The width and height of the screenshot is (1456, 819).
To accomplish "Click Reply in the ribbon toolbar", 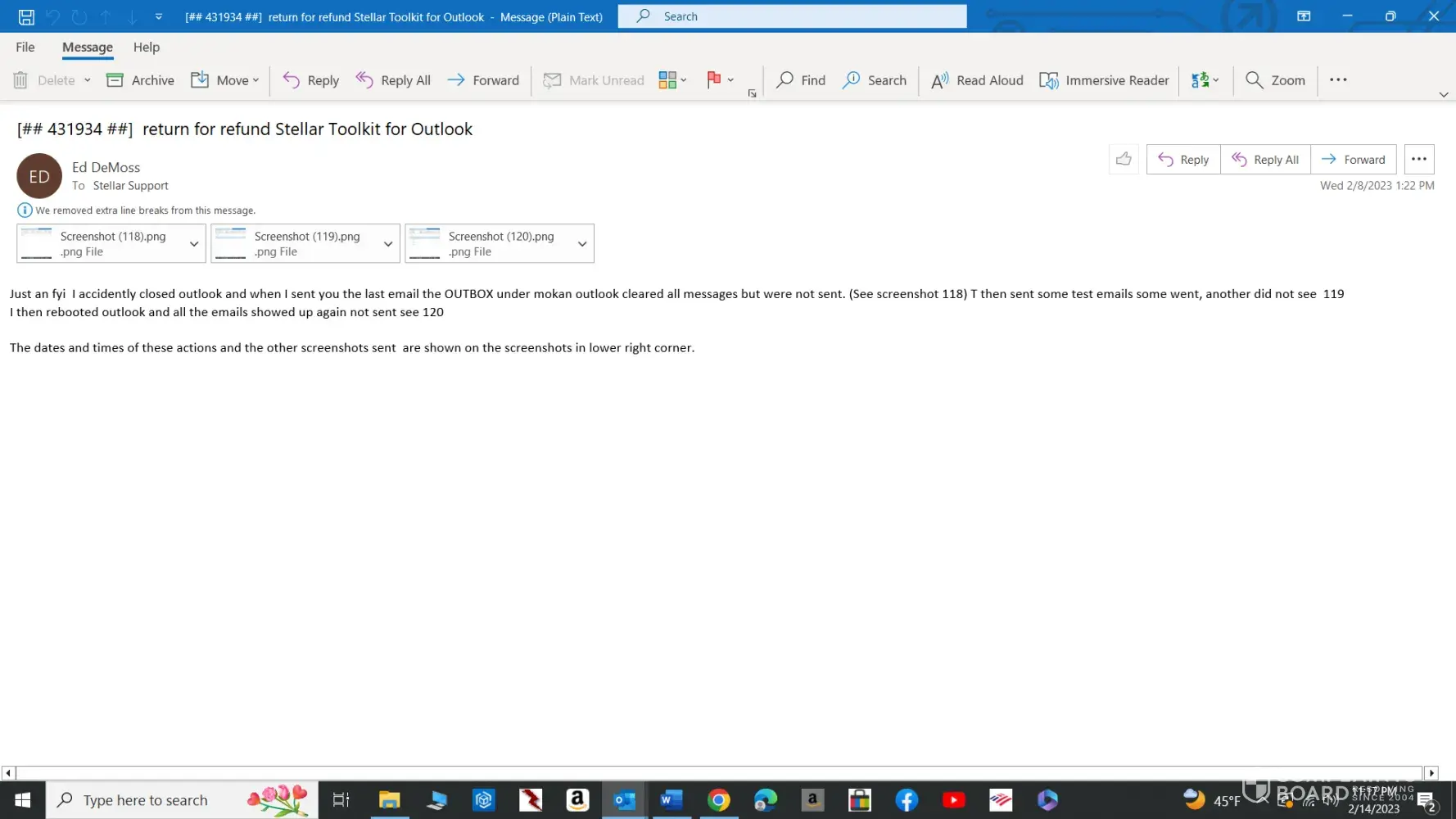I will point(311,80).
